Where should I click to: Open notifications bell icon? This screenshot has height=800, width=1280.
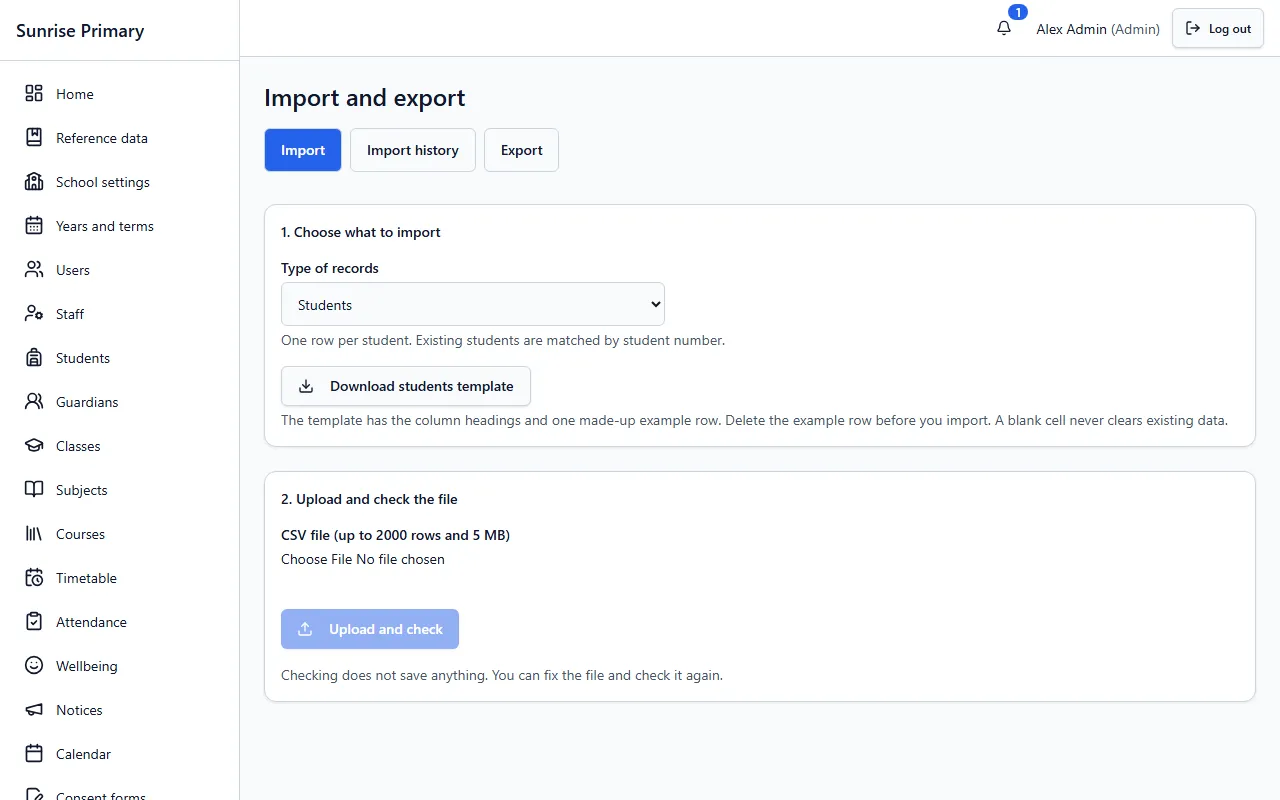pyautogui.click(x=1004, y=28)
